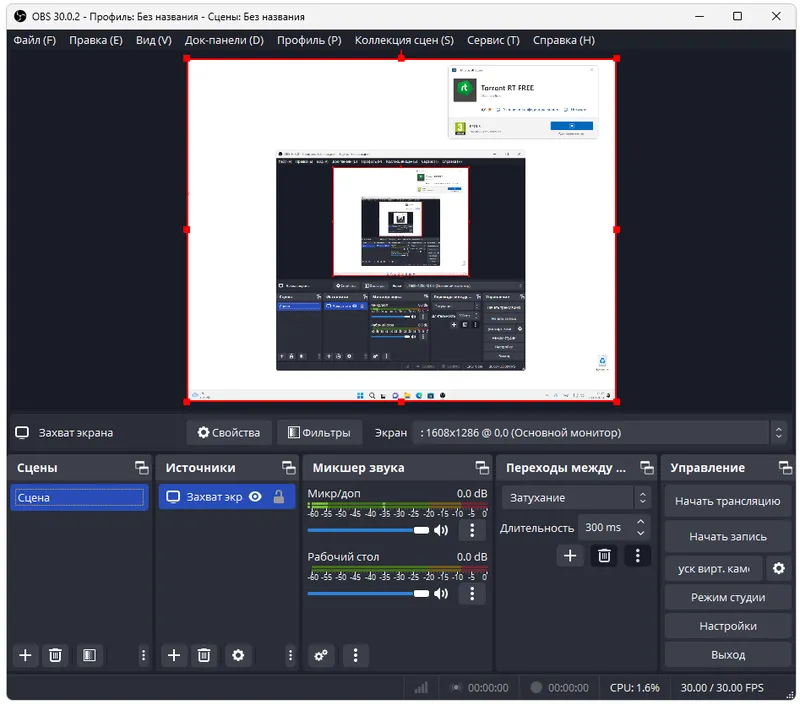Open the Профиль (P) menu
The height and width of the screenshot is (705, 800).
pos(309,40)
